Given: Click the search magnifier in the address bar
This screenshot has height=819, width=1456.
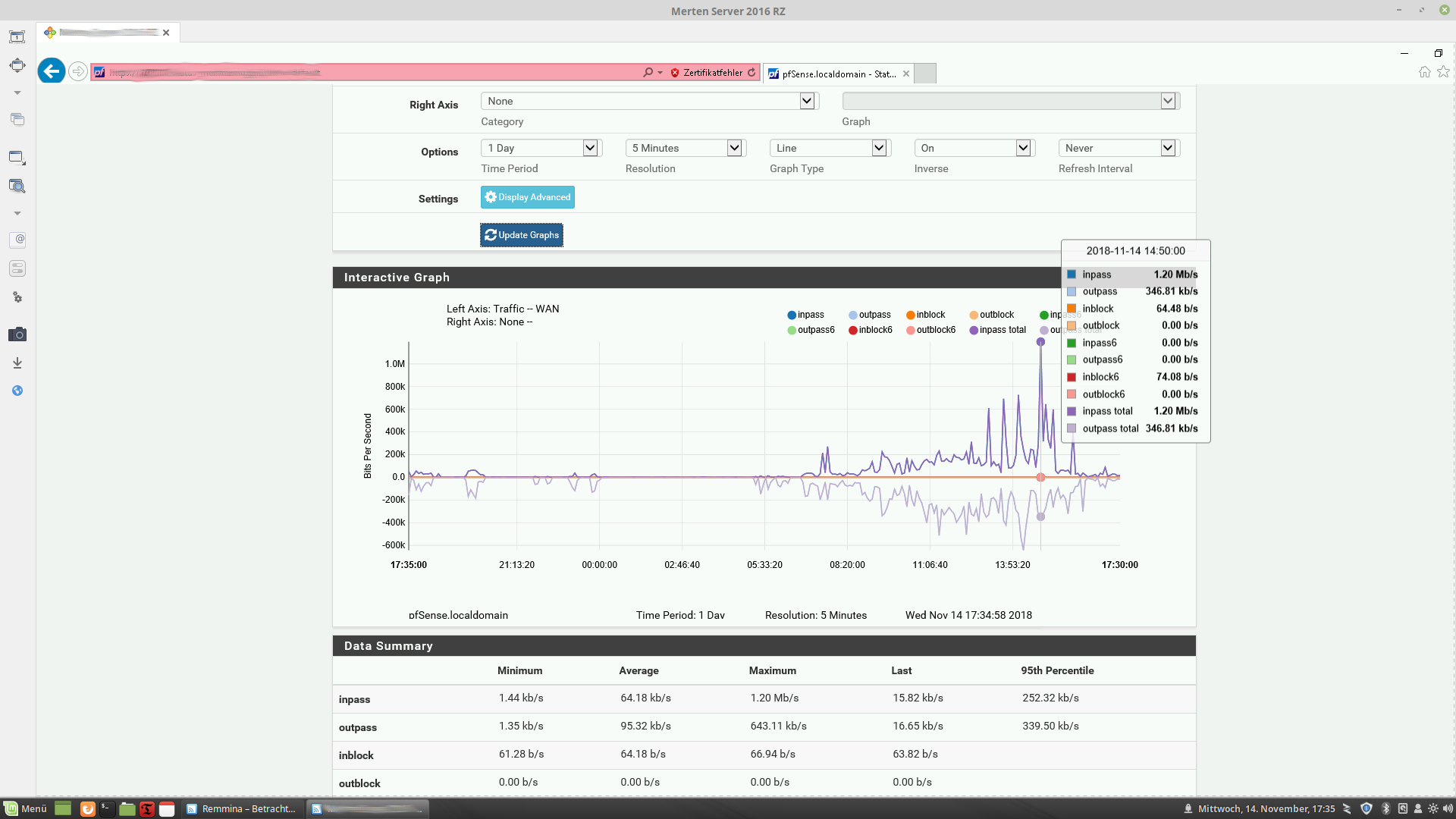Looking at the screenshot, I should tap(648, 73).
